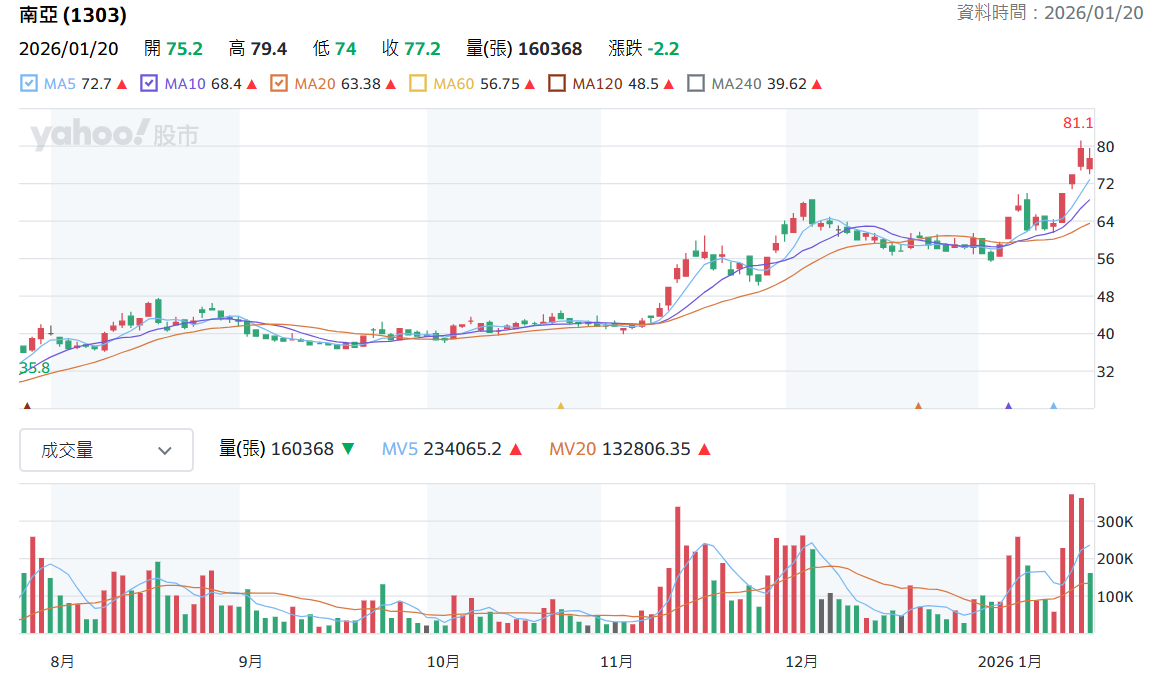Check the MA240 moving average box
1163x676 pixels.
tap(696, 84)
